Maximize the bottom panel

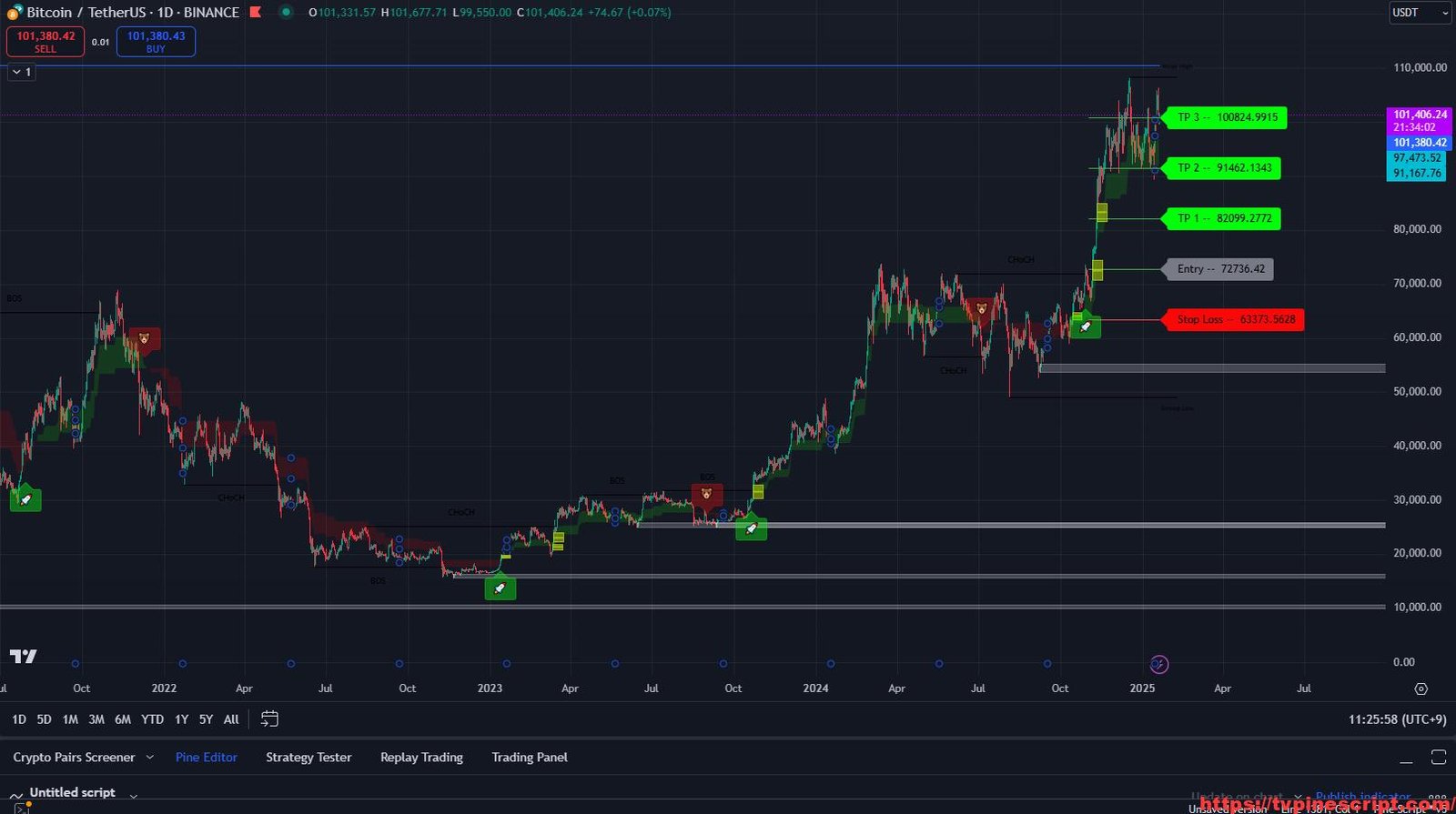click(x=1438, y=758)
